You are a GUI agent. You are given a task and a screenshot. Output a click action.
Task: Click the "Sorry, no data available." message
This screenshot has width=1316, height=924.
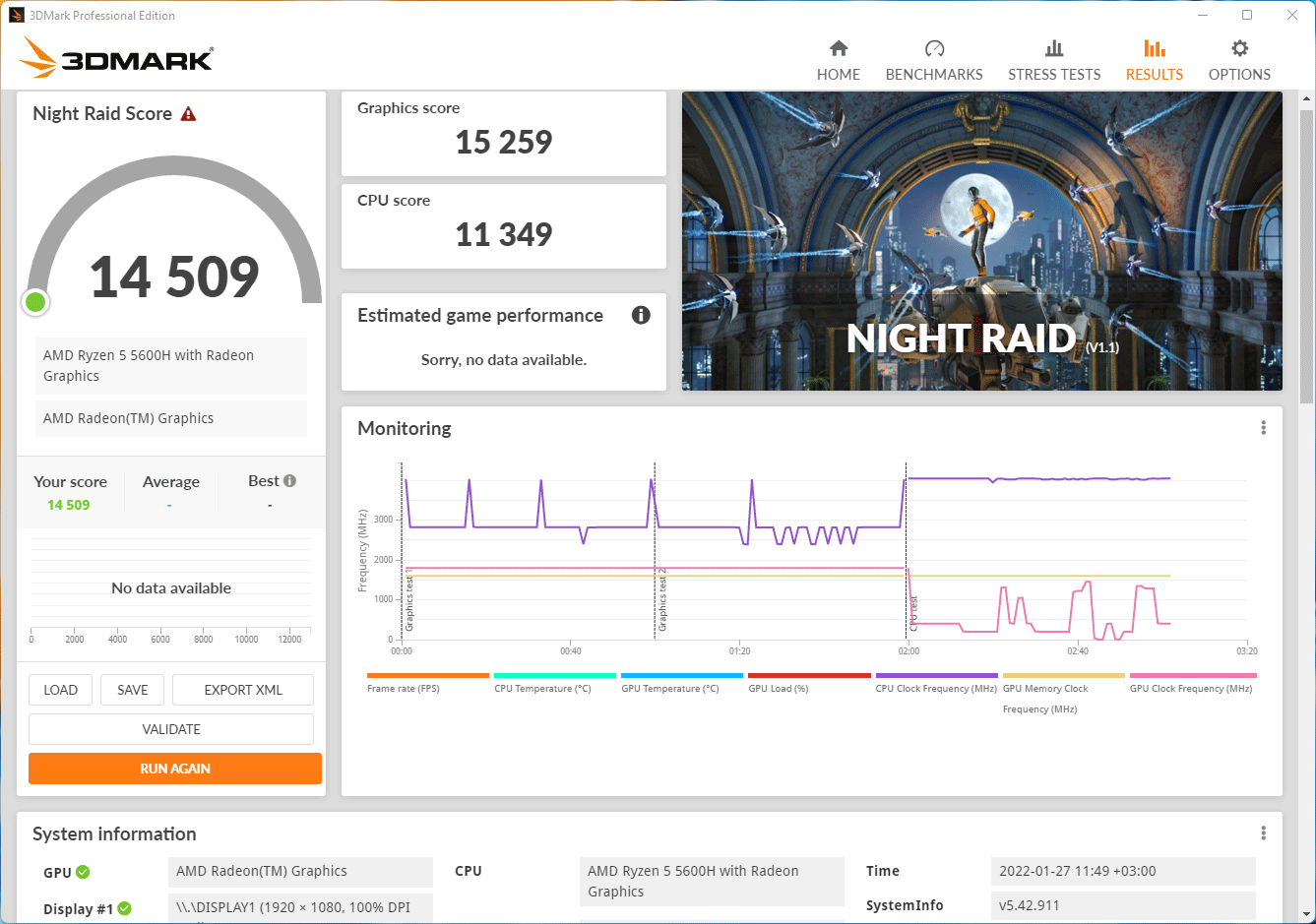pos(504,360)
